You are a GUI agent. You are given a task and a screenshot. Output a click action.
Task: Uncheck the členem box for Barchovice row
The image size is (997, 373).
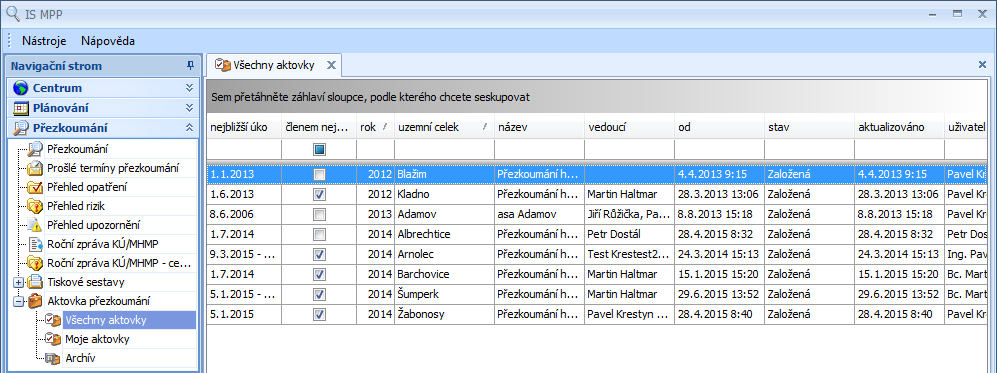(x=319, y=275)
